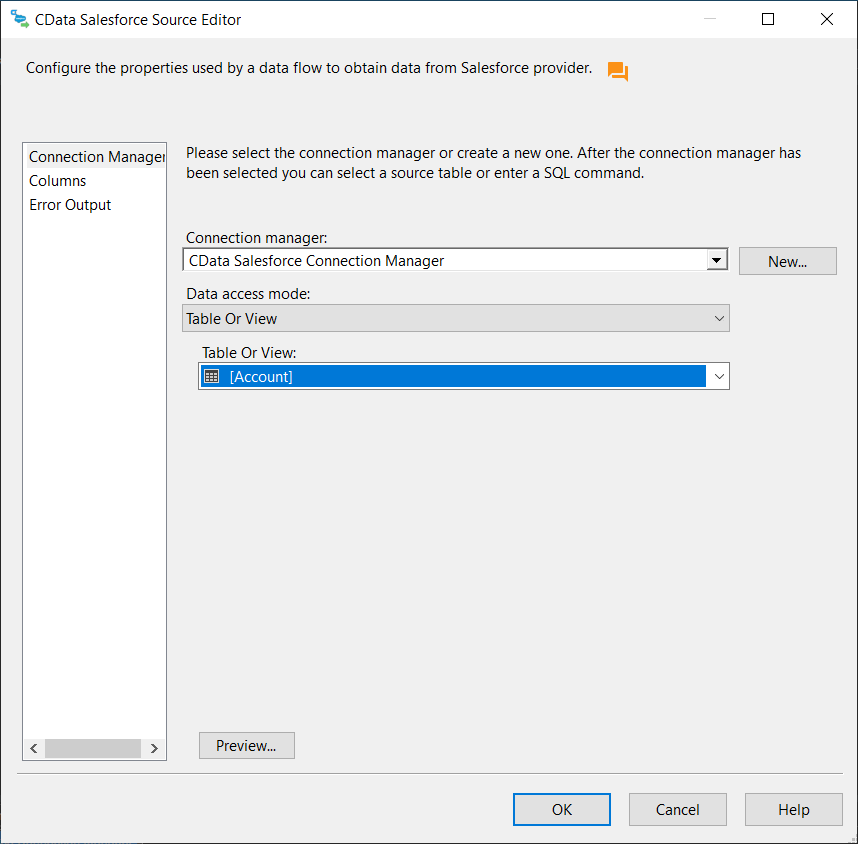858x844 pixels.
Task: Expand the Table Or View chevron
Action: pos(718,376)
